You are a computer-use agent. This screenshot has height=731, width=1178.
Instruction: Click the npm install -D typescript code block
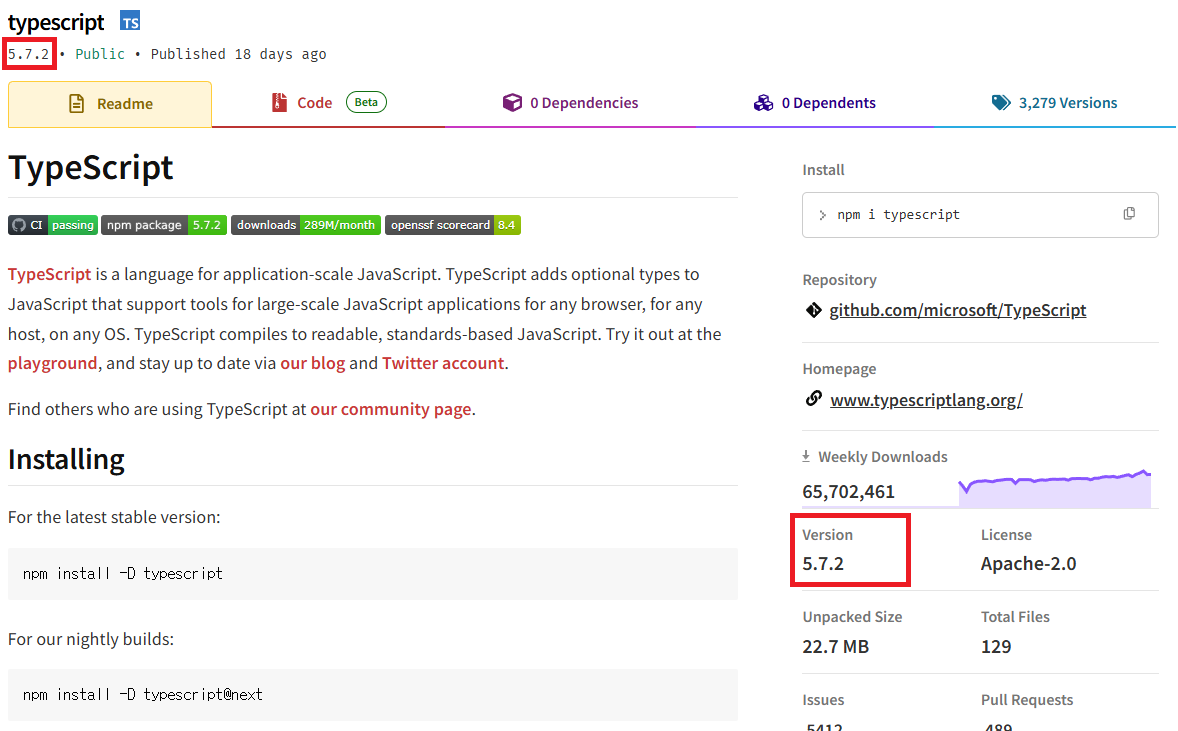tap(373, 574)
